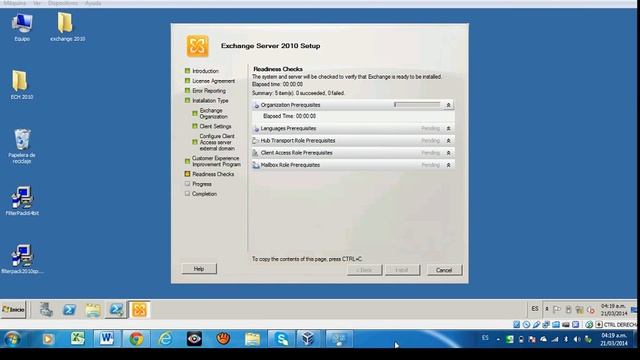Click the Client Access Role row icon

pyautogui.click(x=256, y=153)
